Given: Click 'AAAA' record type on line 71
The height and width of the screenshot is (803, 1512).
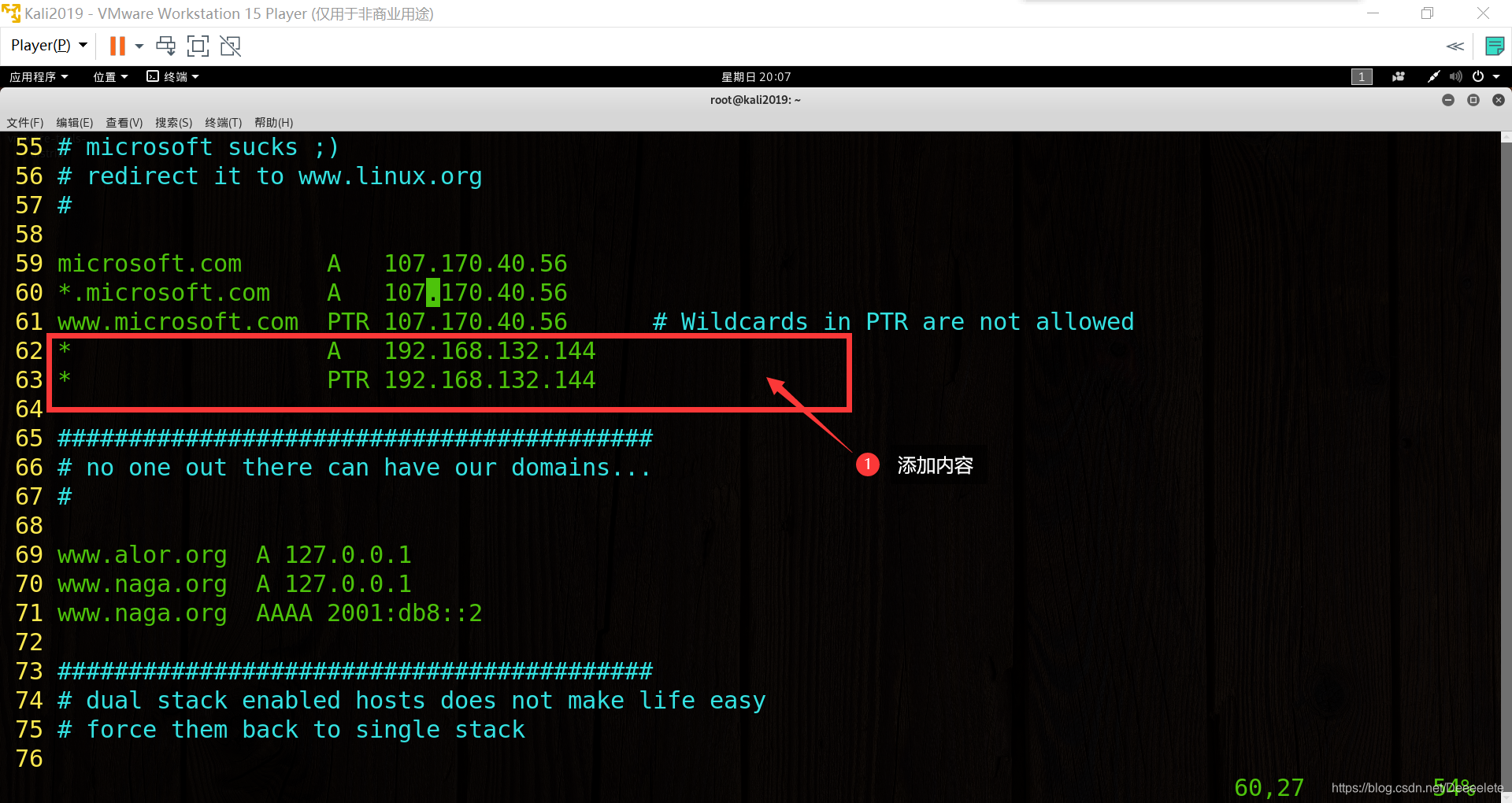Looking at the screenshot, I should pos(284,613).
